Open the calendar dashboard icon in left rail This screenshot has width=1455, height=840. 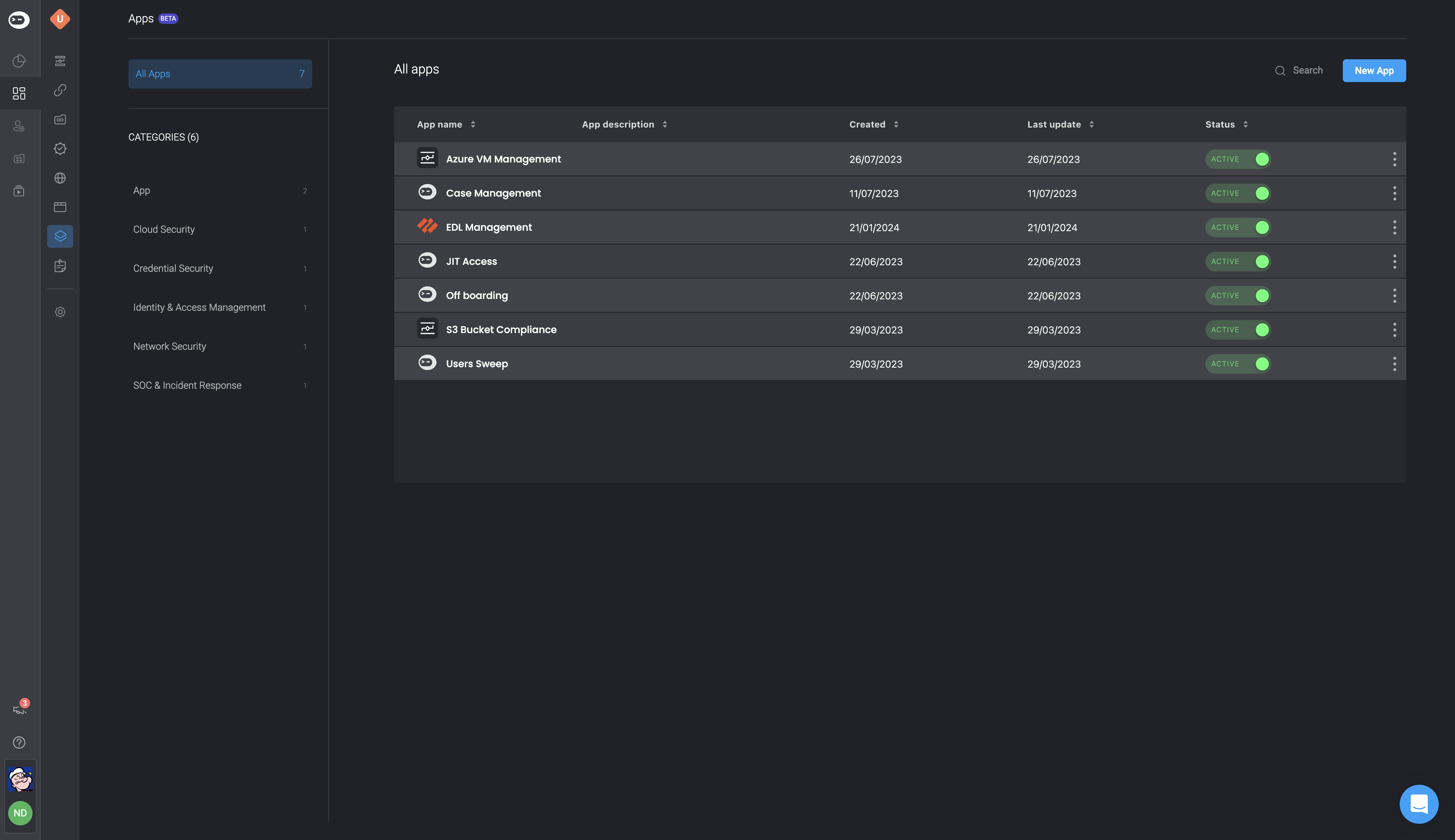[x=19, y=158]
